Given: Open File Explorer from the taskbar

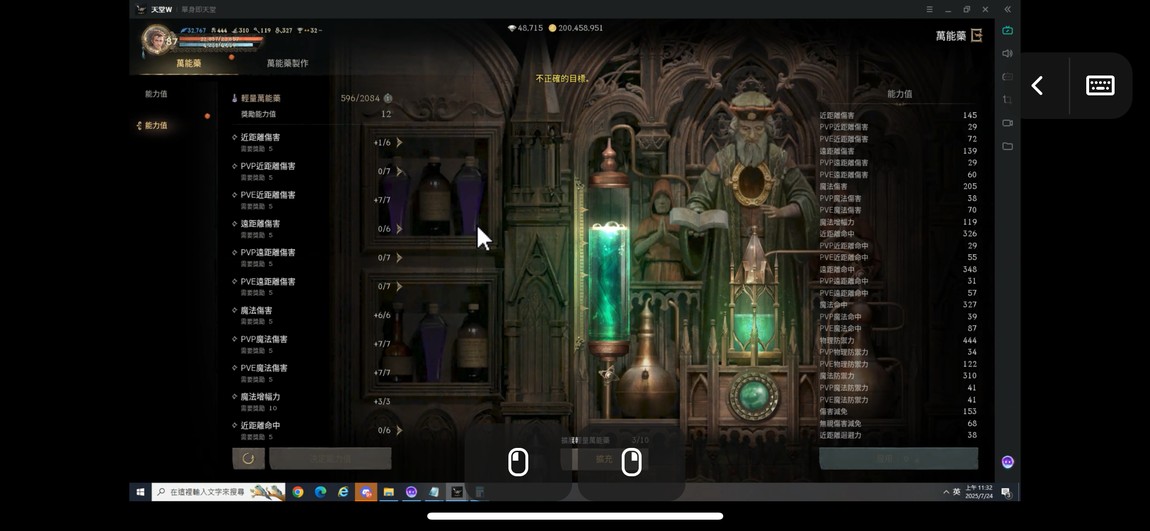Looking at the screenshot, I should tap(389, 492).
